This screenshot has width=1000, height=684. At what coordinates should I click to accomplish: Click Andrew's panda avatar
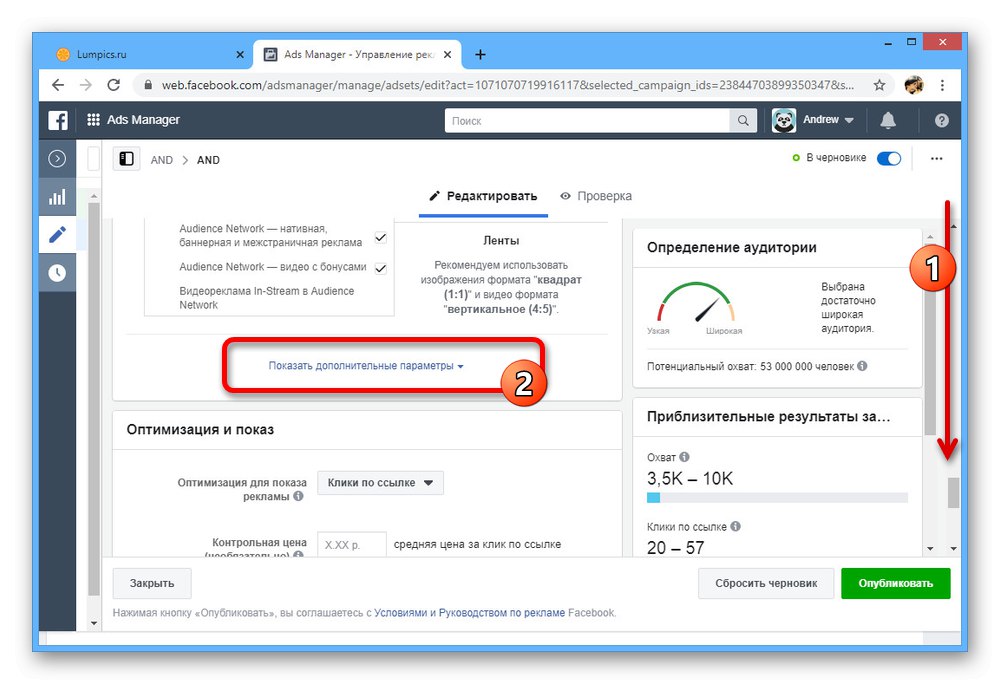coord(783,120)
